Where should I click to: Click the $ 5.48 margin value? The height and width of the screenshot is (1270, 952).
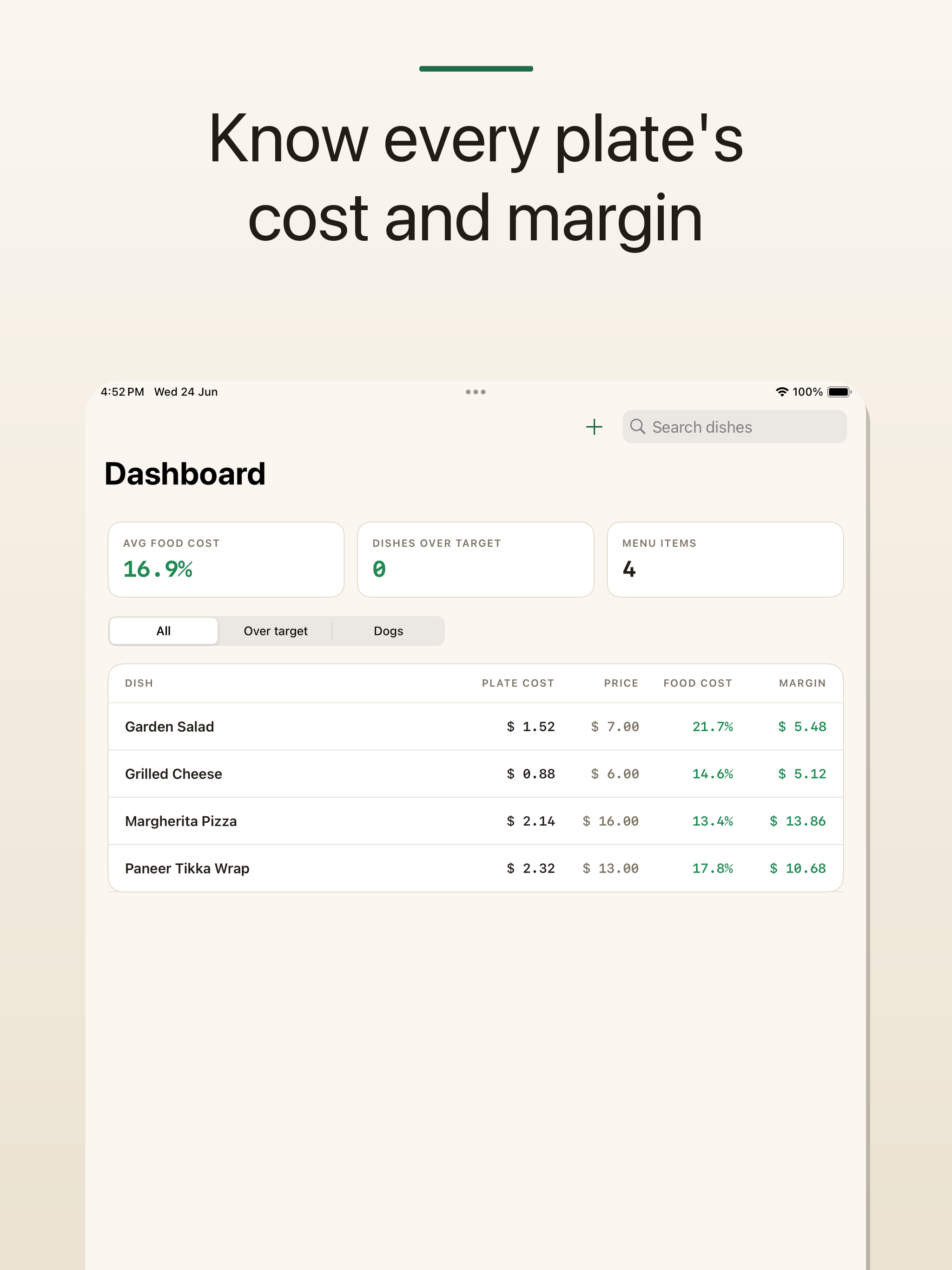tap(802, 727)
